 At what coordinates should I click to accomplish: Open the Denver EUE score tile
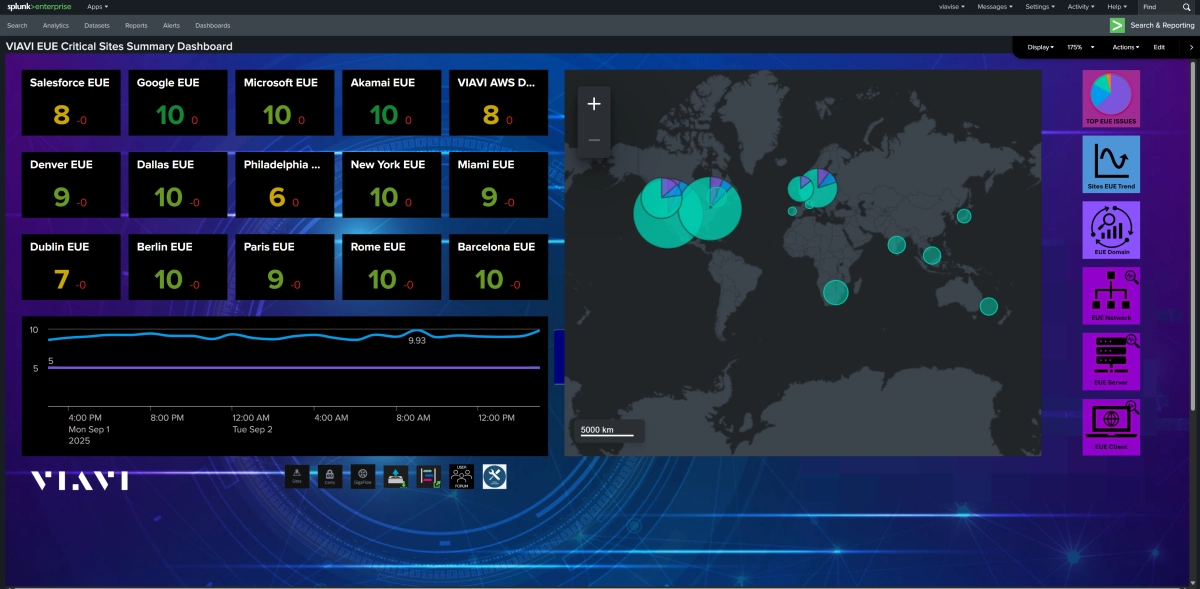[69, 185]
